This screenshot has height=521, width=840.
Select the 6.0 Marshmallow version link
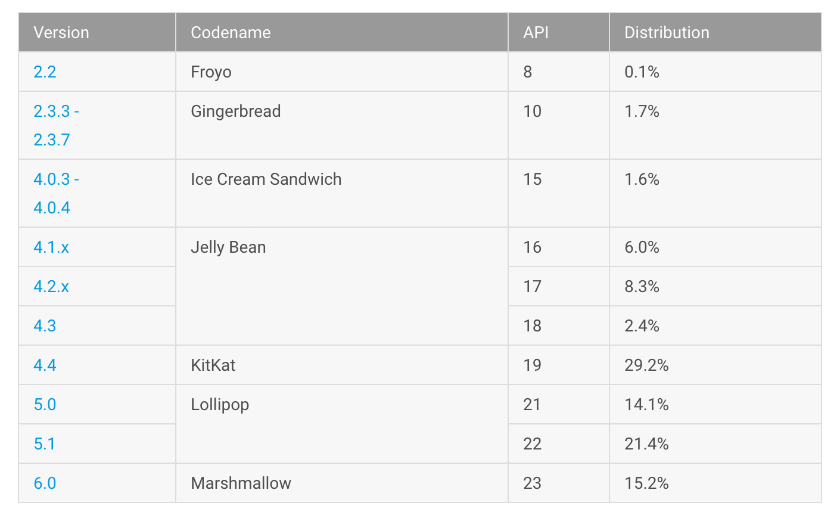[x=45, y=483]
